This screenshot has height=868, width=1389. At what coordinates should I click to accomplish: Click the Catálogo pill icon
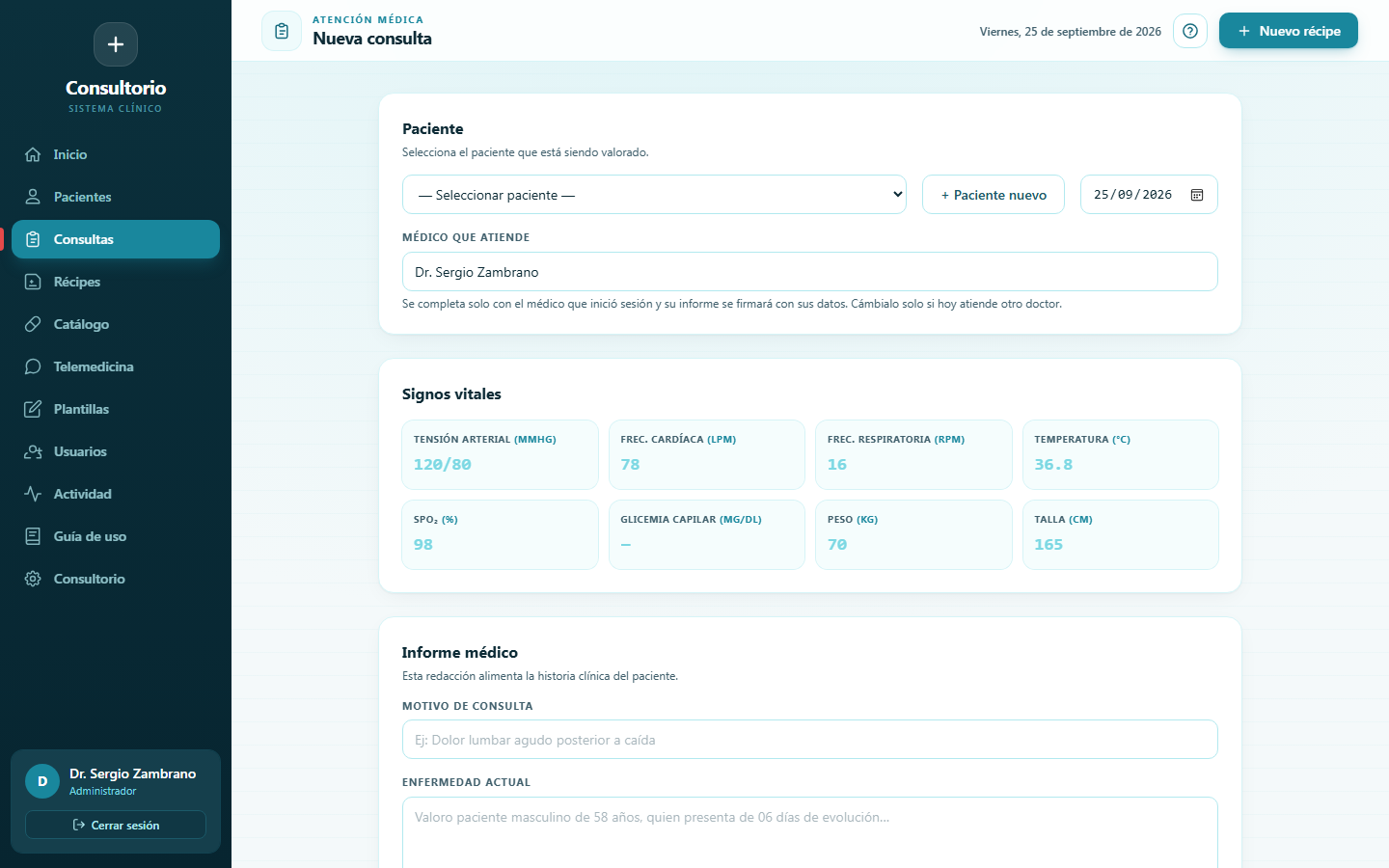pyautogui.click(x=33, y=324)
